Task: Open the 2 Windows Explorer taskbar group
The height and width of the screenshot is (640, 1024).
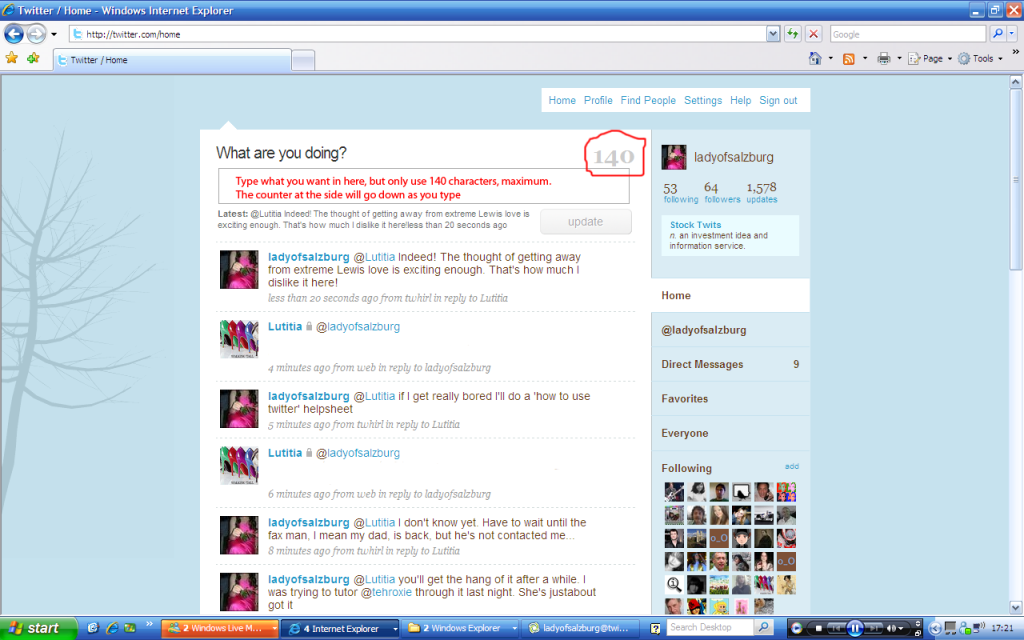Action: click(461, 628)
